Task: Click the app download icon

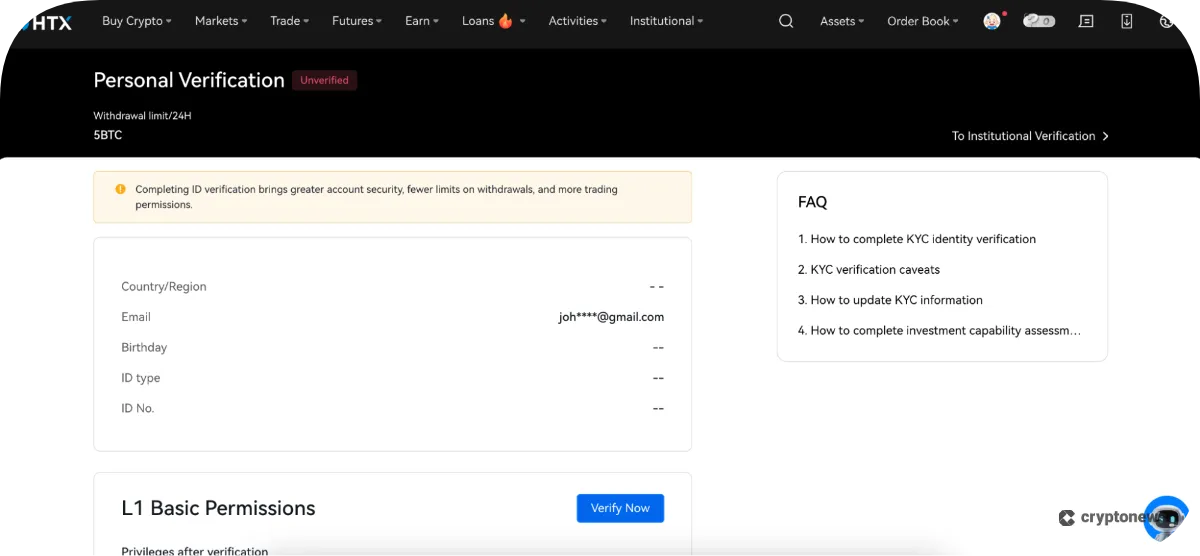Action: coord(1127,21)
